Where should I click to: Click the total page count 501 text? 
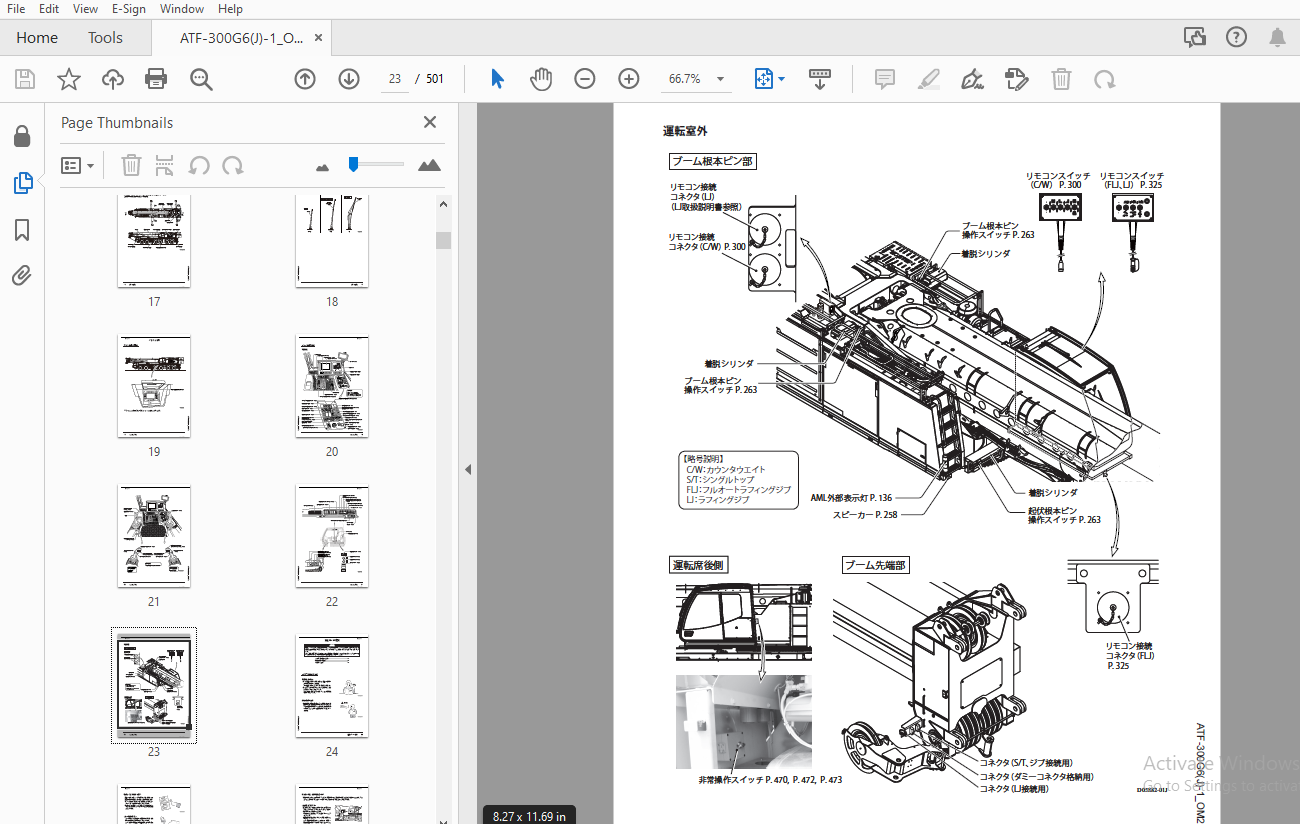[434, 79]
